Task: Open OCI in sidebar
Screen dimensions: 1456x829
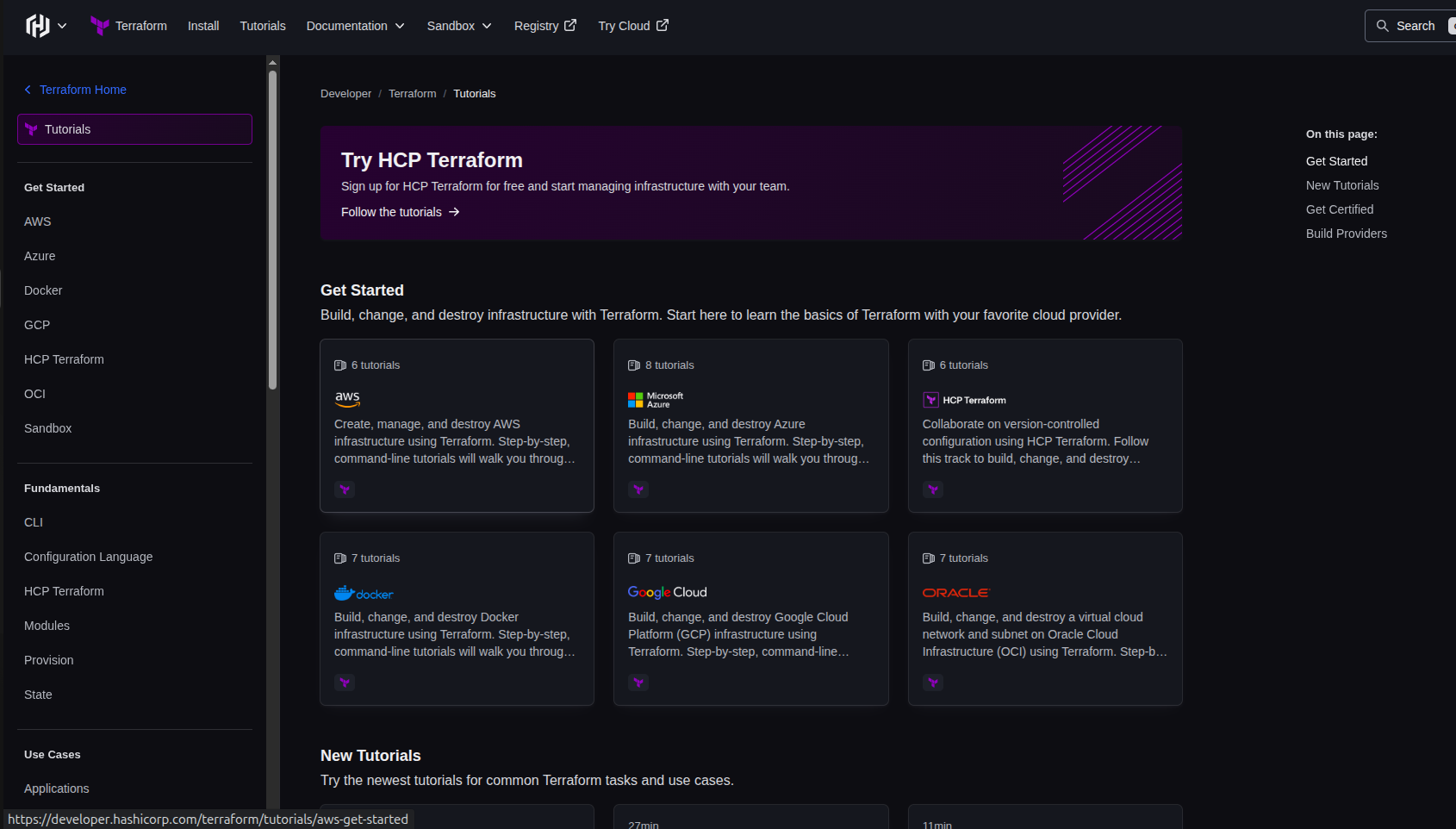Action: point(34,394)
